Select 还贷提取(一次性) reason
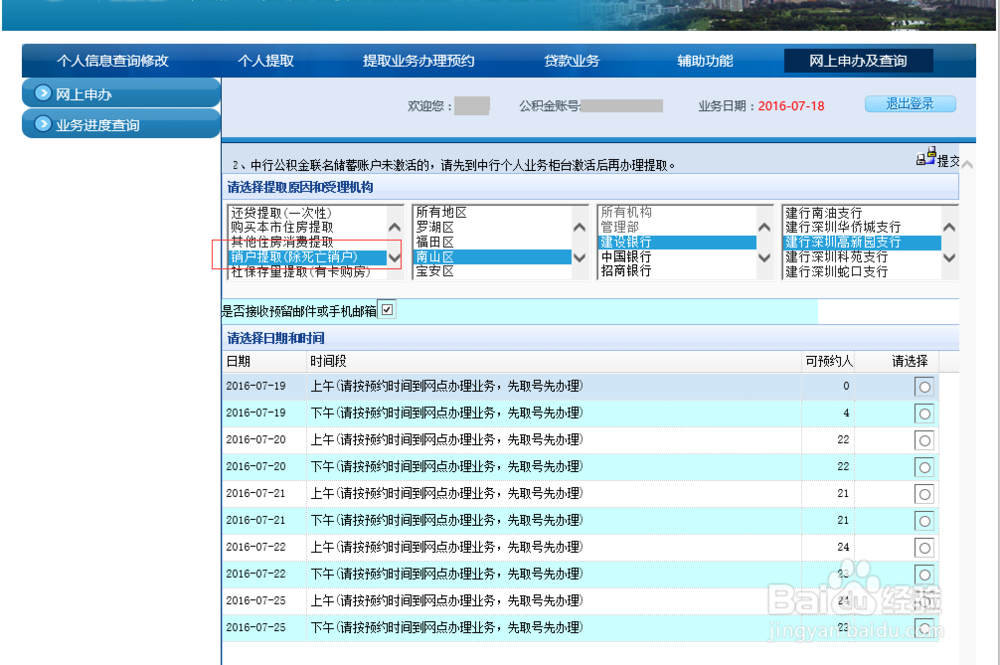The image size is (1000, 665). pyautogui.click(x=306, y=213)
